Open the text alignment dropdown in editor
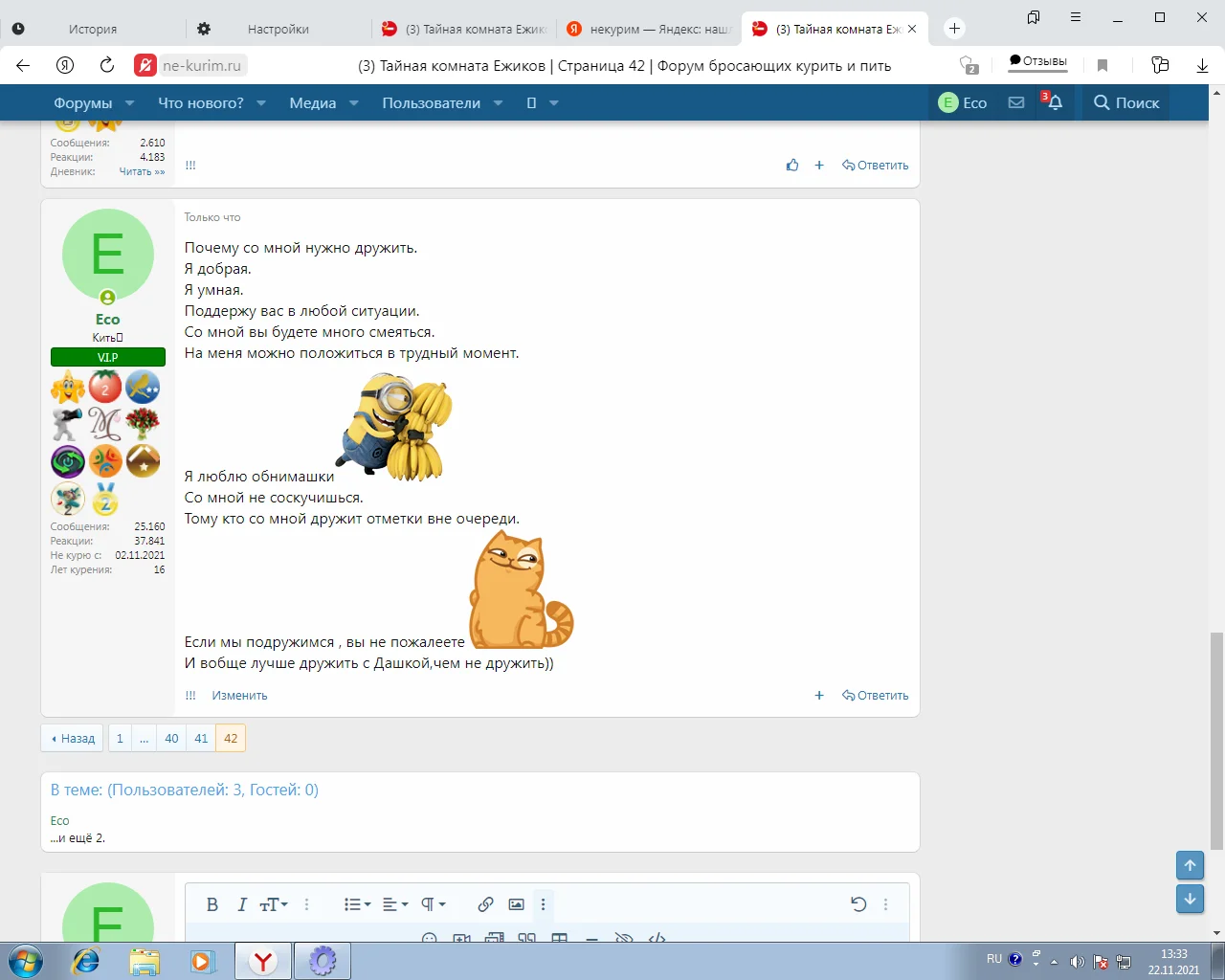Image resolution: width=1225 pixels, height=980 pixels. pos(395,904)
